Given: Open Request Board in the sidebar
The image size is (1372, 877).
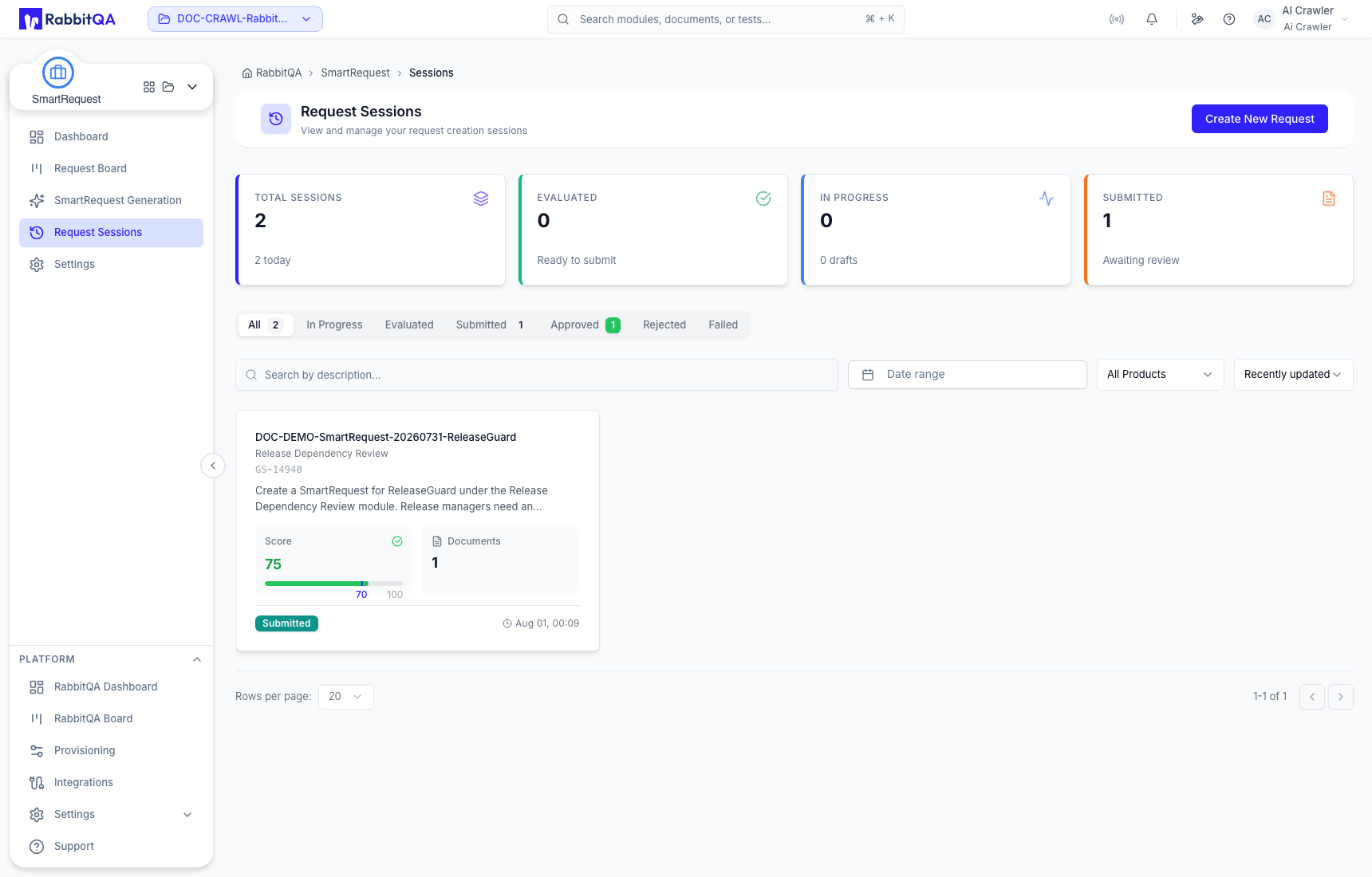Looking at the screenshot, I should (111, 169).
